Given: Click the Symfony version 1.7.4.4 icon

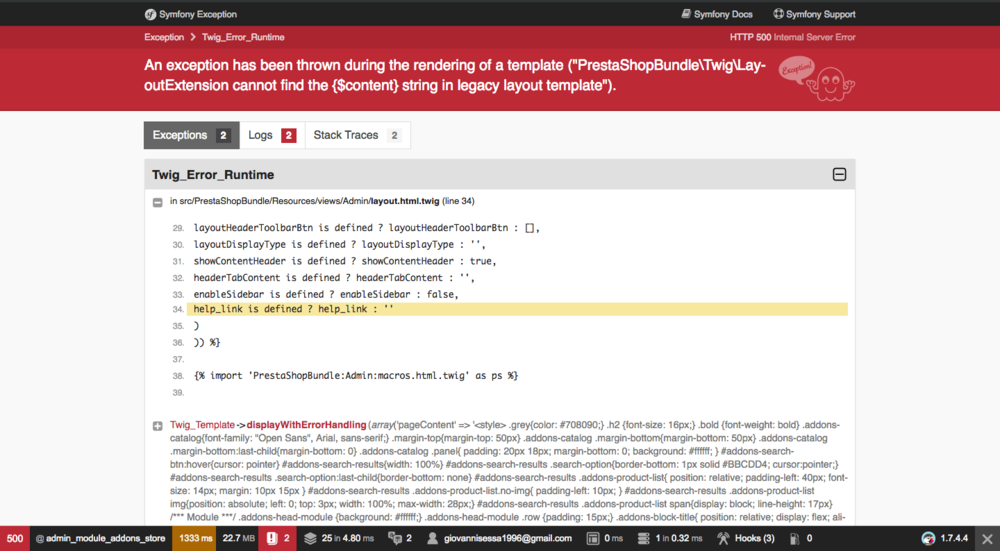Looking at the screenshot, I should [929, 539].
